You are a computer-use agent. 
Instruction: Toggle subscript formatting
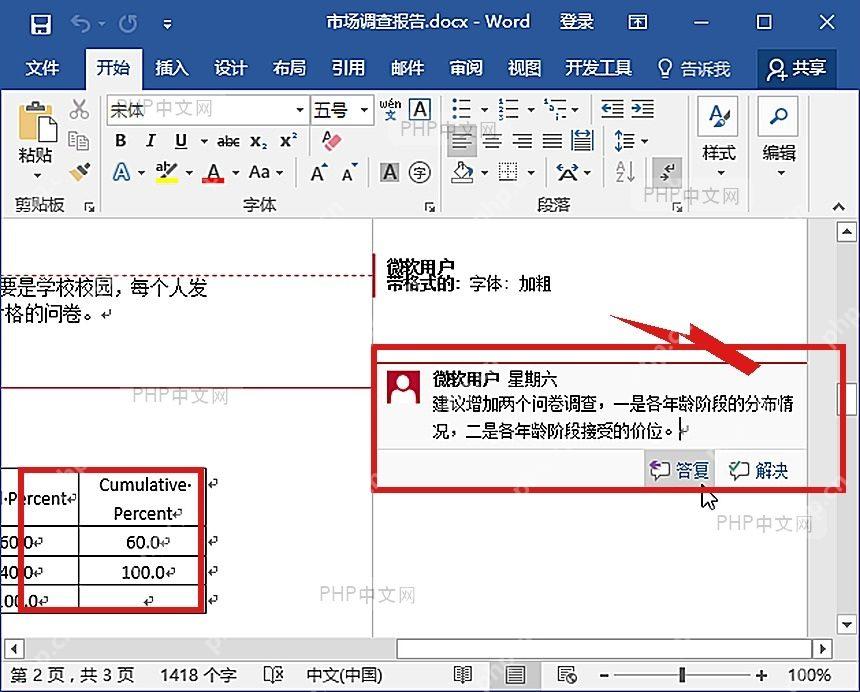pyautogui.click(x=258, y=141)
